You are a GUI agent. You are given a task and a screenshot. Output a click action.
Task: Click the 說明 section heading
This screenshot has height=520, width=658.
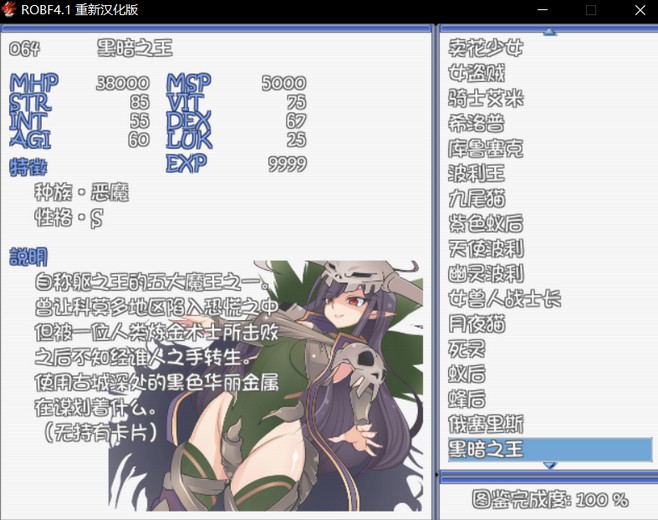28,257
